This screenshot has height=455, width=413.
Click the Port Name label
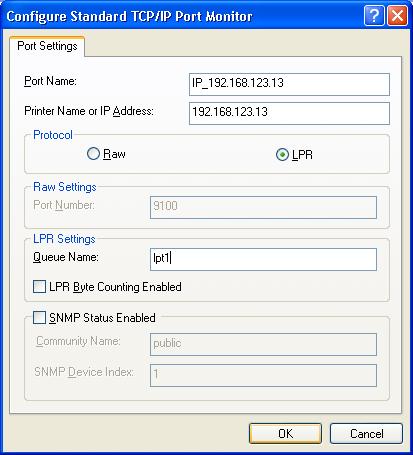(50, 81)
